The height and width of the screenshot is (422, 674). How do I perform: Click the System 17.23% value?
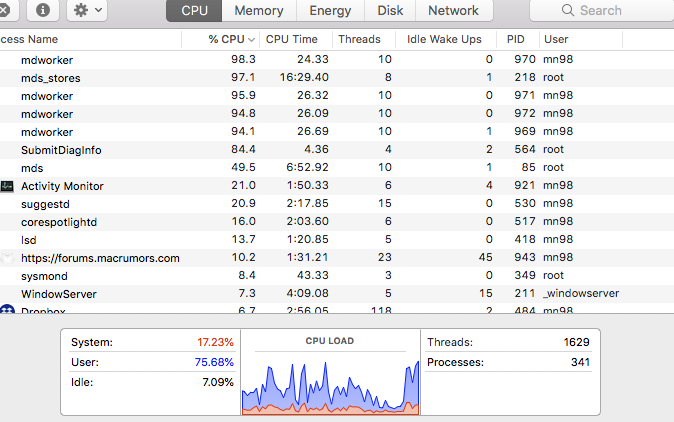coord(215,342)
